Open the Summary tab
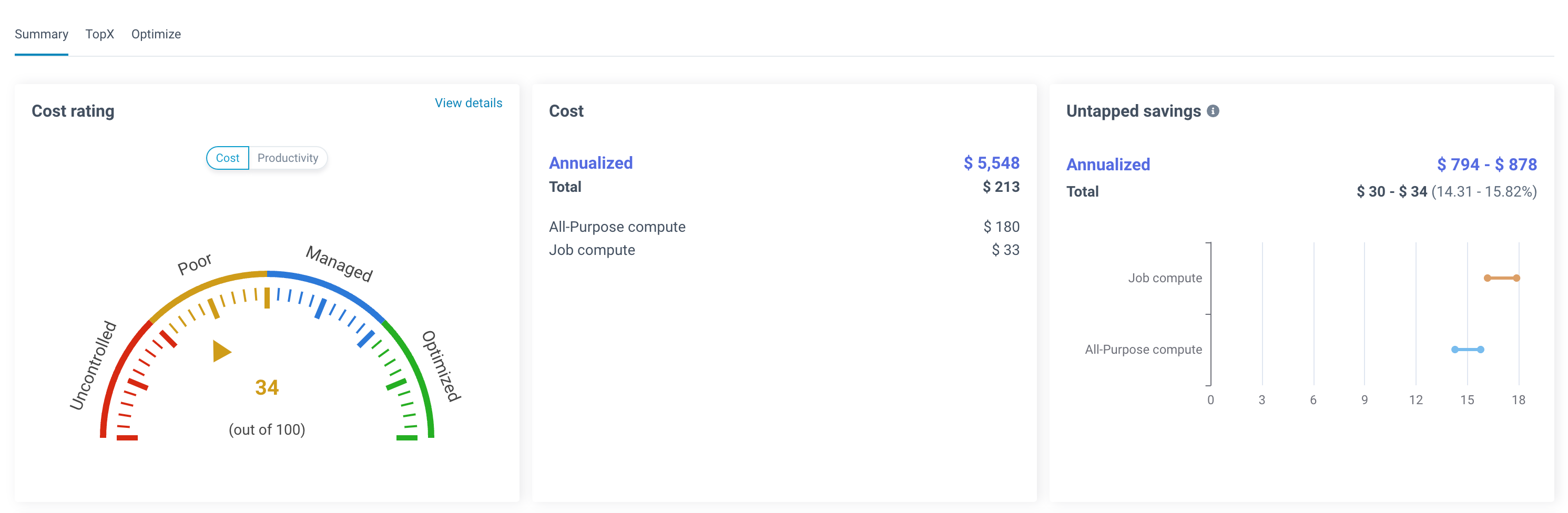This screenshot has width=1568, height=513. (42, 34)
